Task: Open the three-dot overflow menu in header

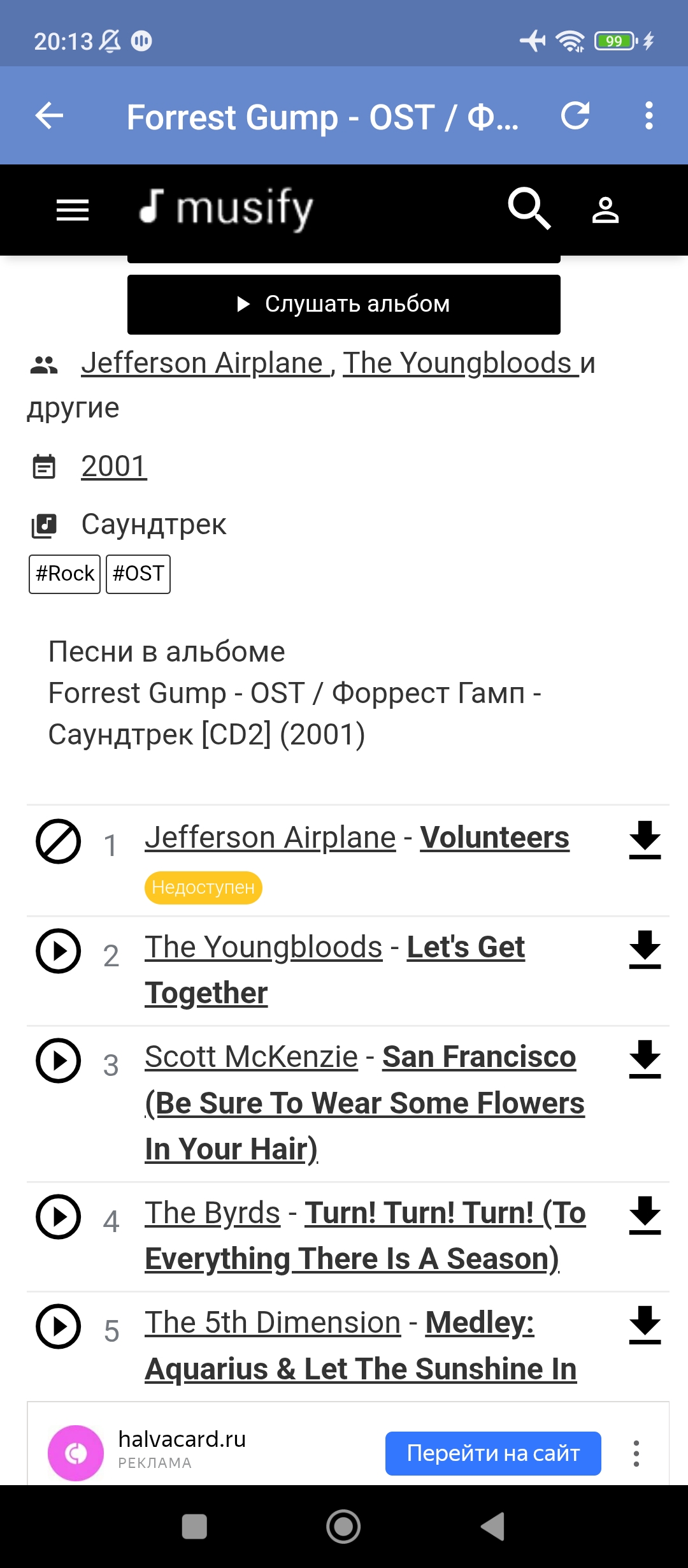Action: 649,116
